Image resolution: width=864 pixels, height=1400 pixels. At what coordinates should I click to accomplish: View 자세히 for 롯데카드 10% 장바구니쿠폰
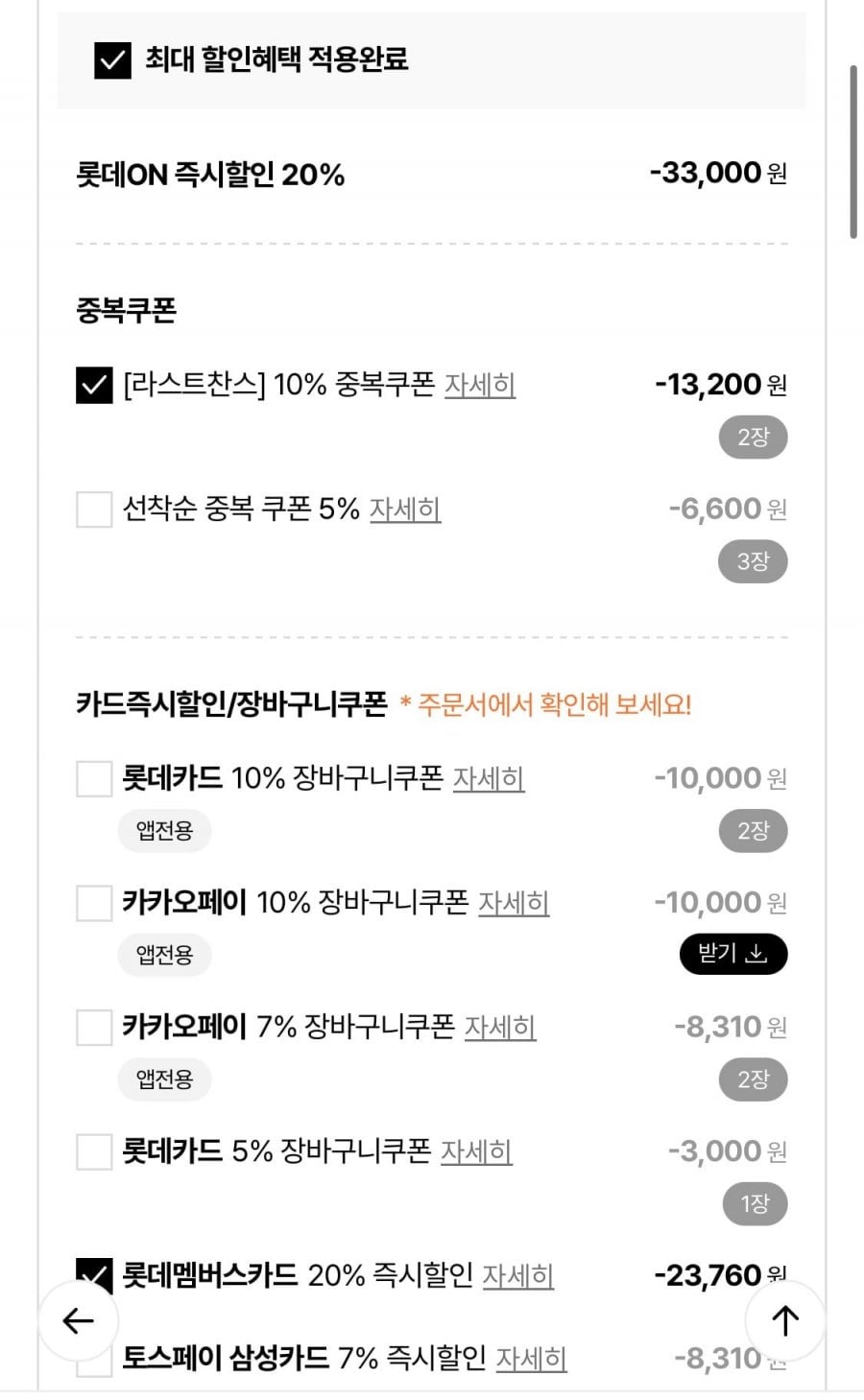point(489,778)
